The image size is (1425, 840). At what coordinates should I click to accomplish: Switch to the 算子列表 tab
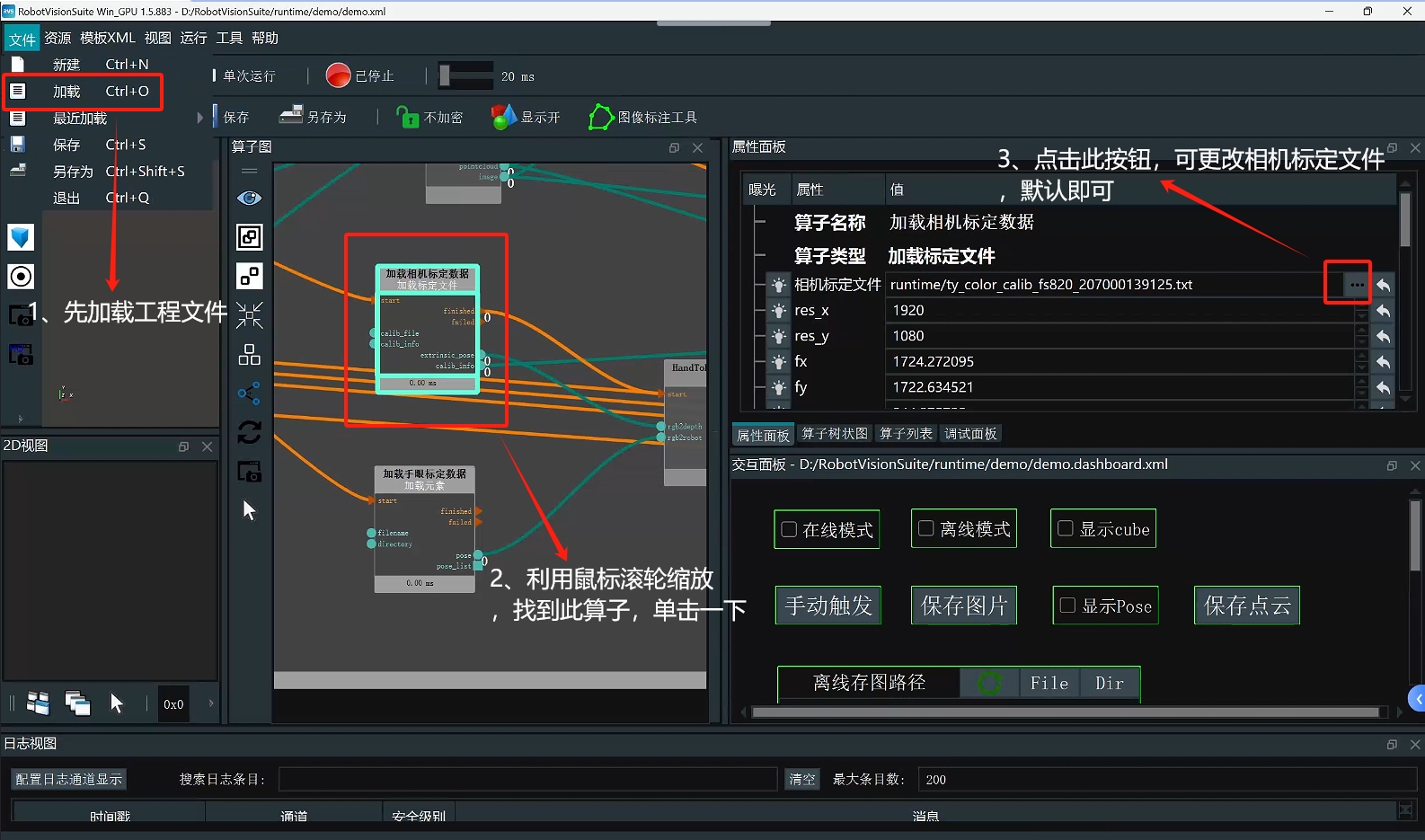[906, 434]
